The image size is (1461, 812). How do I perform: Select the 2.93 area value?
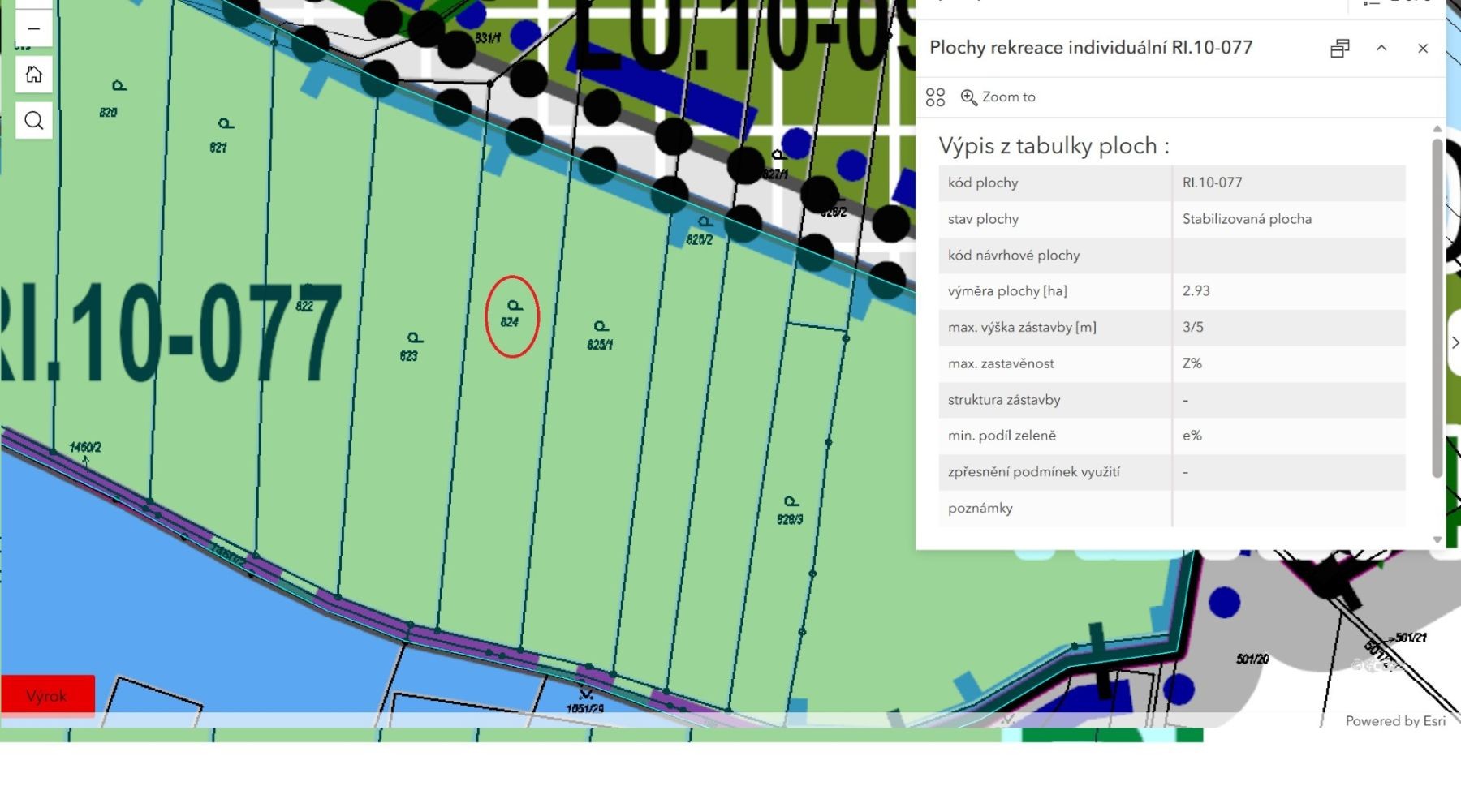pos(1196,291)
